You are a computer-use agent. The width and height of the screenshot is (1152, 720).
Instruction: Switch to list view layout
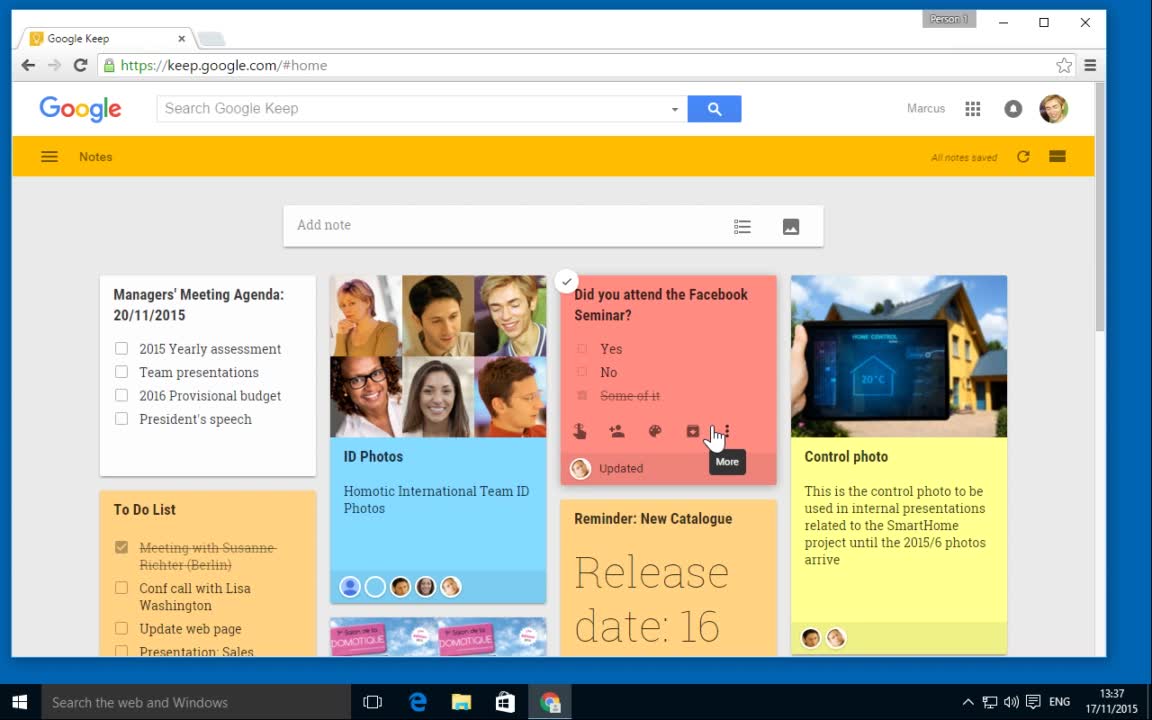1057,157
